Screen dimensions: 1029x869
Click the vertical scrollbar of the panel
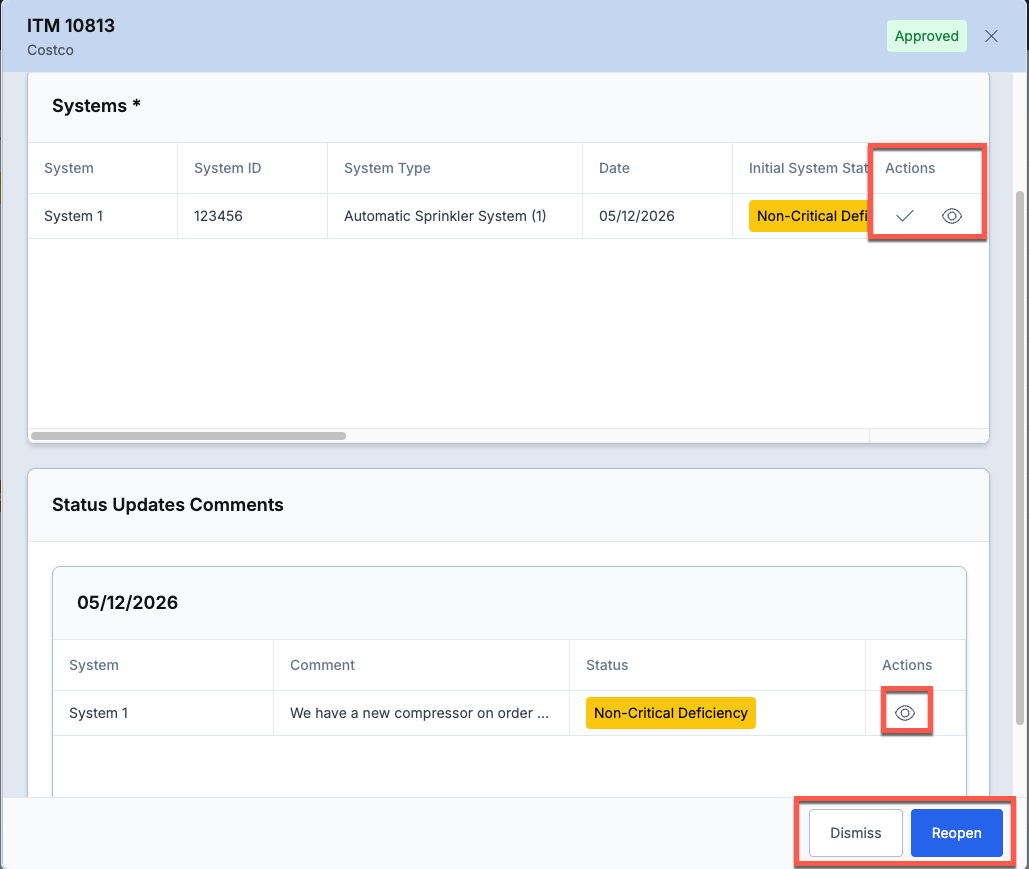[1020, 458]
